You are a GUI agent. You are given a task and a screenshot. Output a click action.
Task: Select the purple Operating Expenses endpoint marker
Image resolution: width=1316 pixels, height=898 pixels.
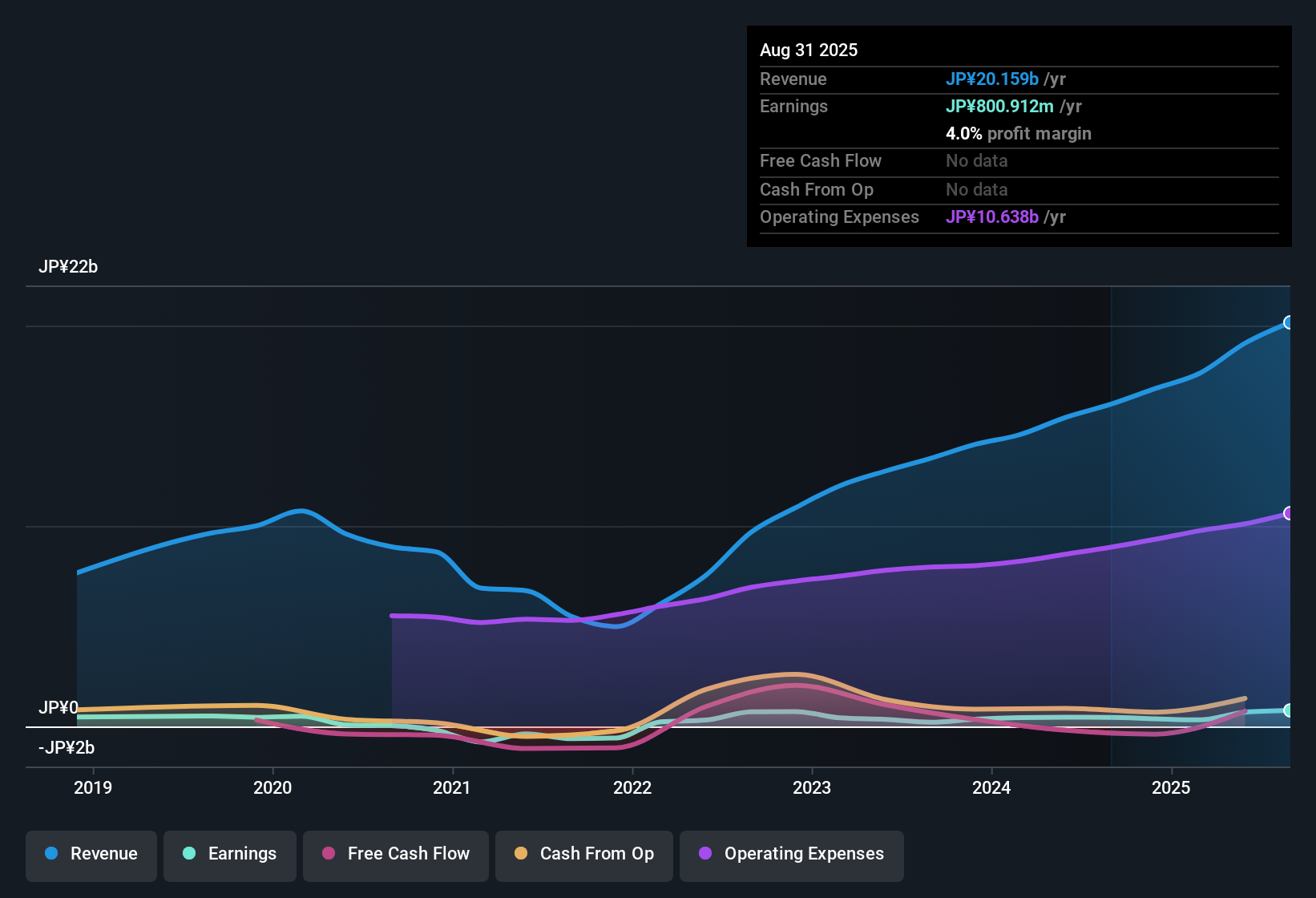click(1289, 513)
